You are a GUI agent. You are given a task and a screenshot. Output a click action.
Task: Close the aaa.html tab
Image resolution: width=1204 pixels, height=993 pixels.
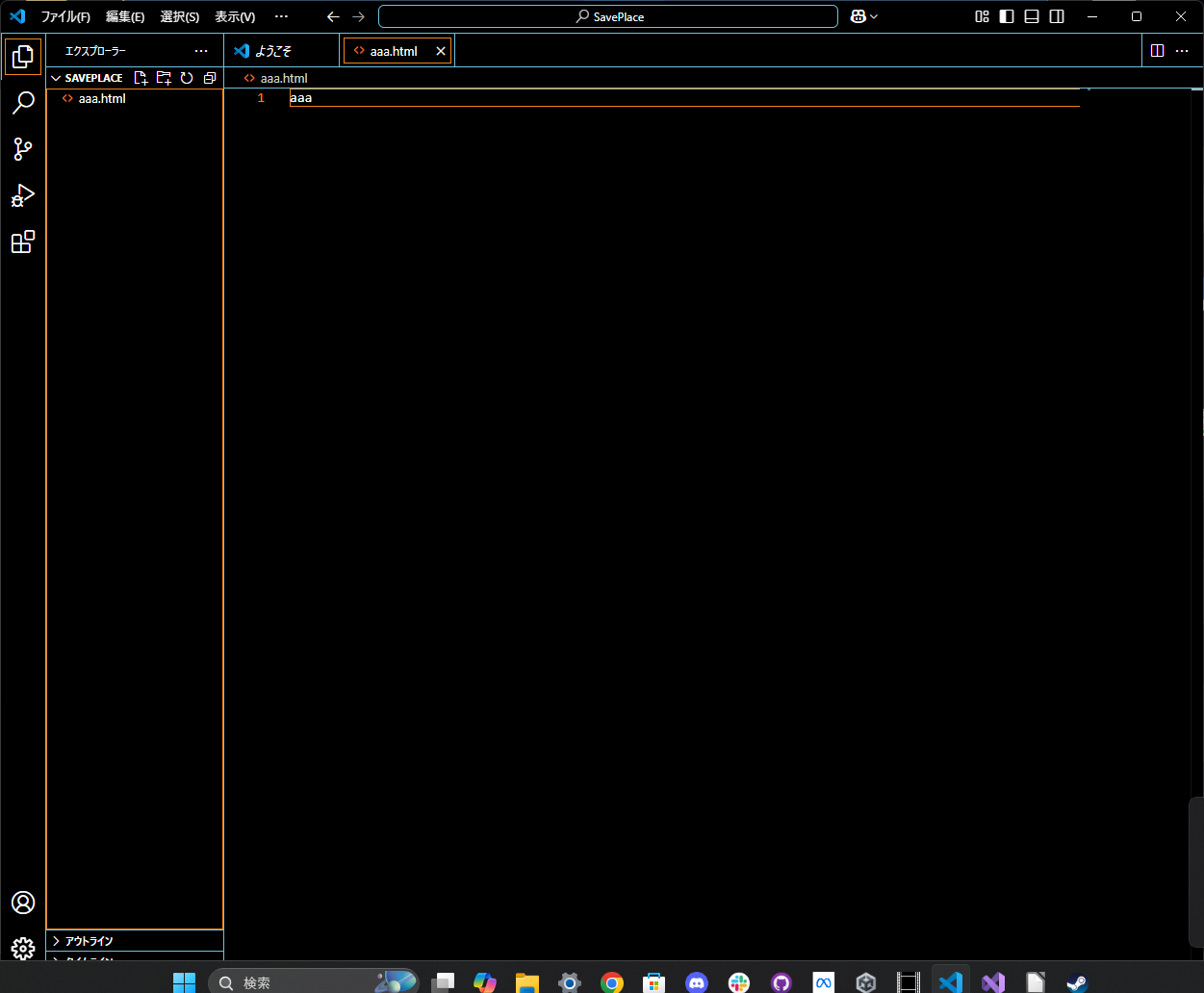click(441, 51)
